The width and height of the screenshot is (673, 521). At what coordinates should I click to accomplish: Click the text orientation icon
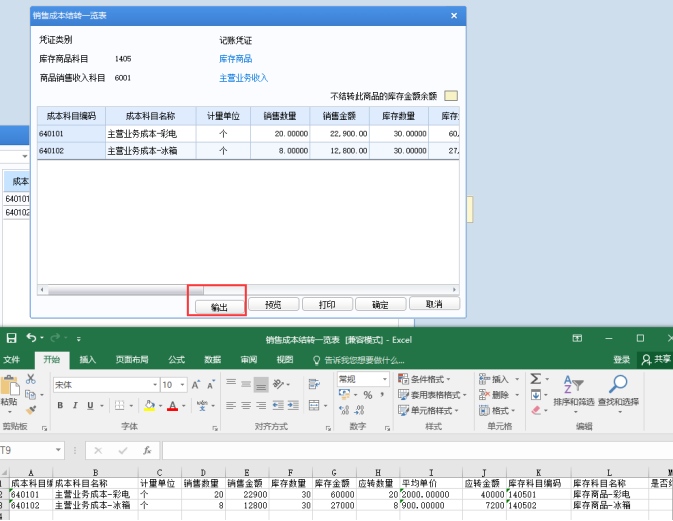click(x=278, y=384)
